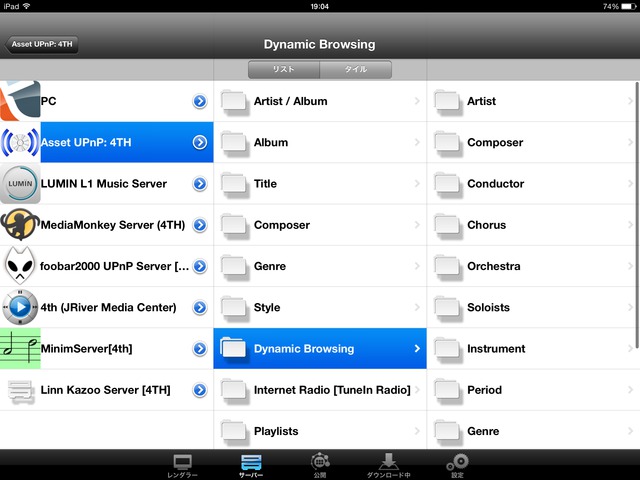Tap the Linn Kazoo Server icon
Image resolution: width=640 pixels, height=480 pixels.
(x=20, y=390)
